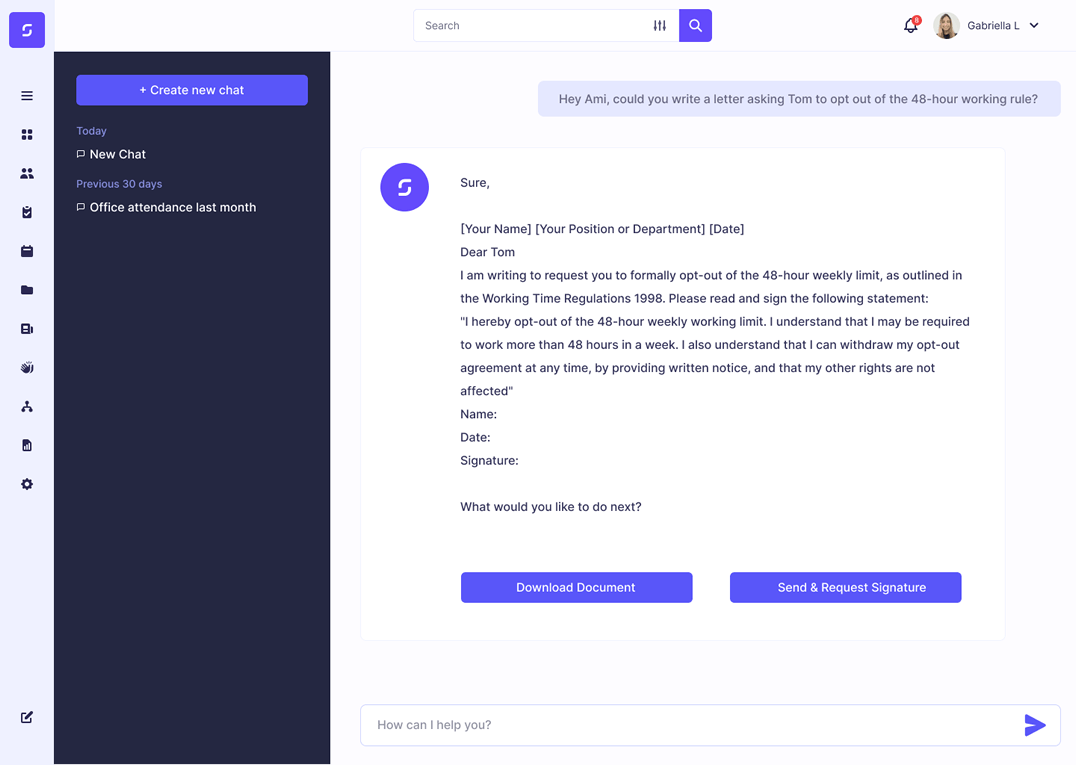Screen dimensions: 1076x765
Task: Select the documents folder icon
Action: tap(27, 290)
